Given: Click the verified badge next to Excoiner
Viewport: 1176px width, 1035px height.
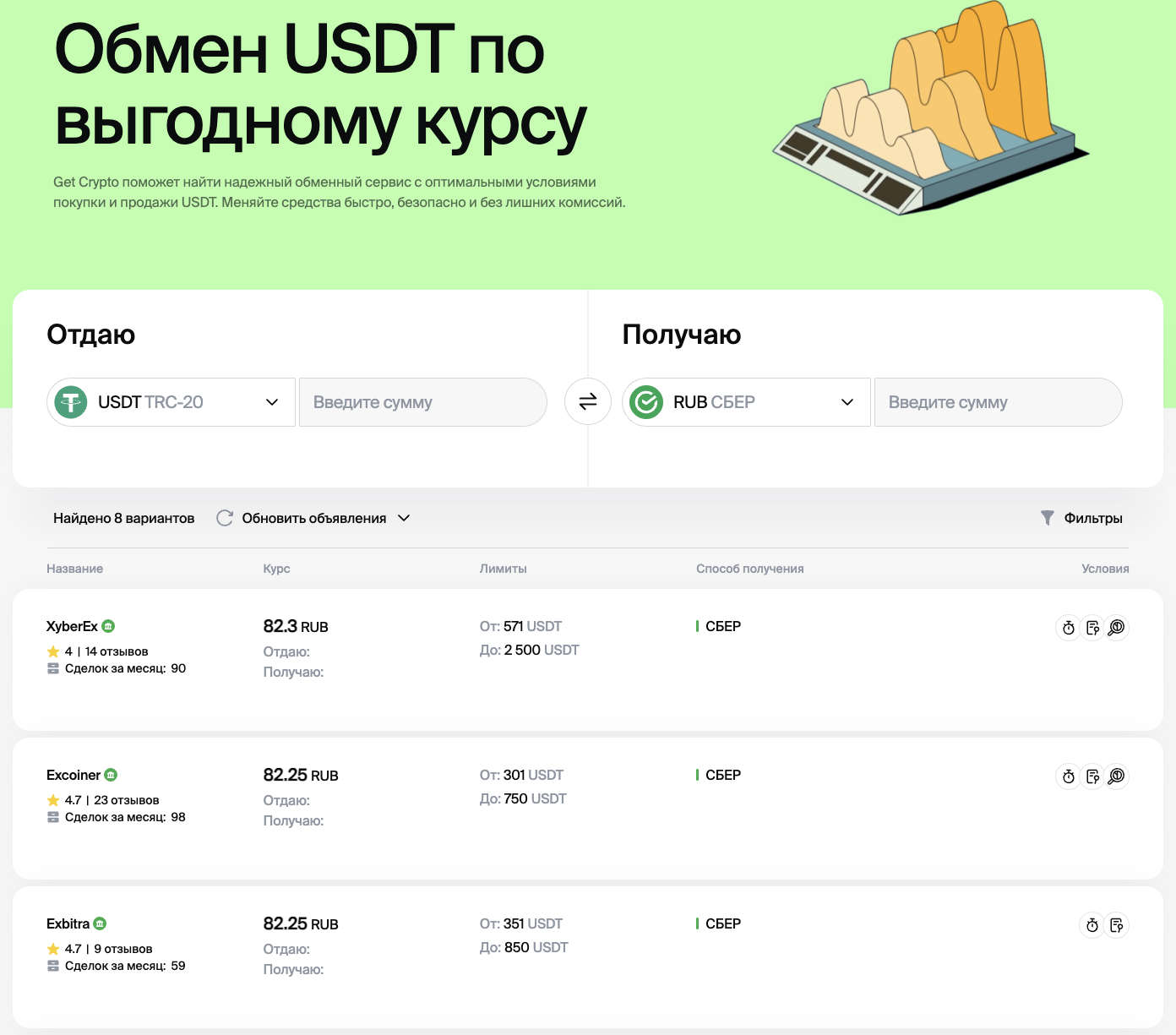Looking at the screenshot, I should (111, 775).
